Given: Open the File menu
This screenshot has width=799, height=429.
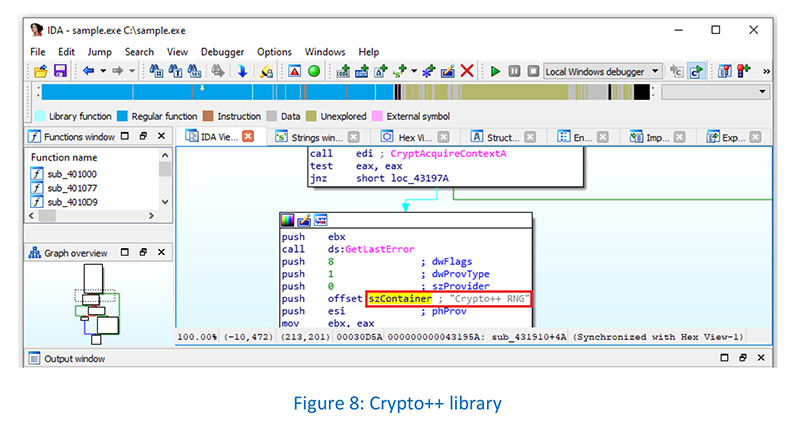Looking at the screenshot, I should click(x=37, y=52).
